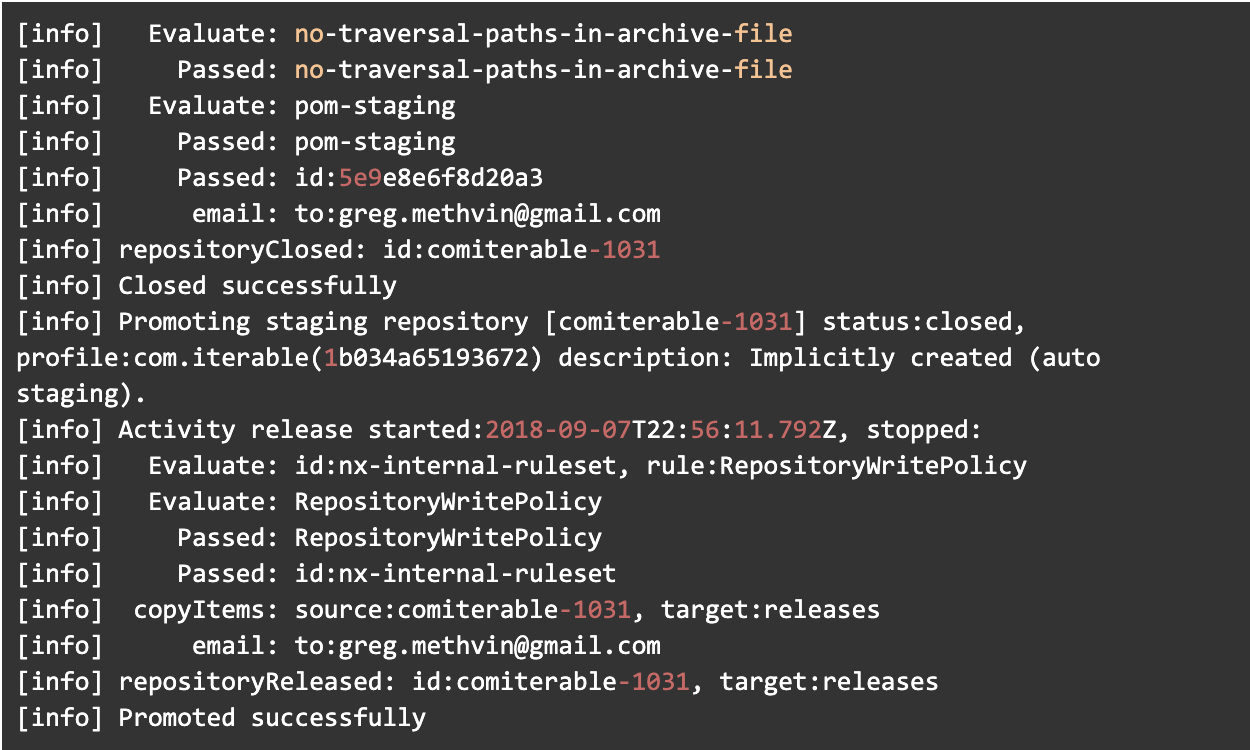Click "target:releases" on the repositoryReleased line
This screenshot has height=750, width=1250.
click(x=830, y=682)
